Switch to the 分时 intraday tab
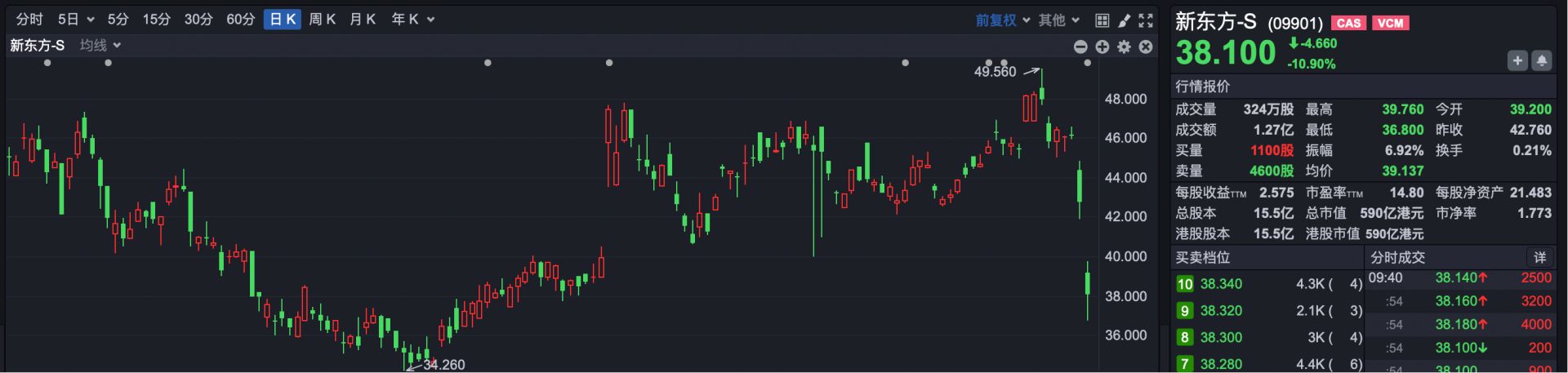 point(29,20)
